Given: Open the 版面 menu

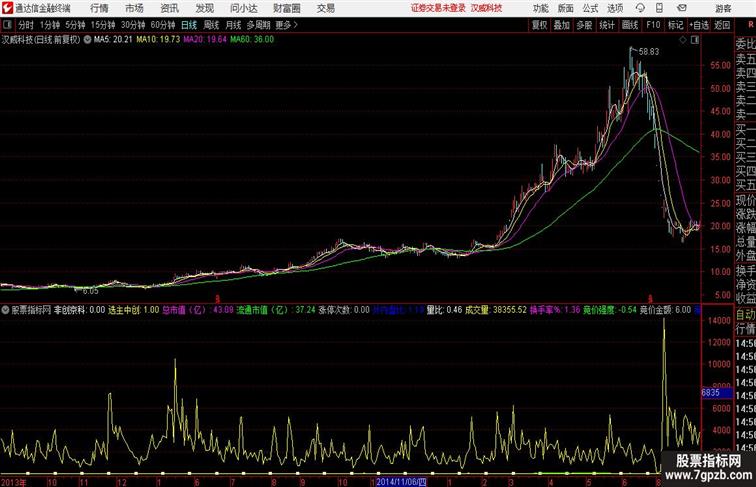Looking at the screenshot, I should [566, 8].
